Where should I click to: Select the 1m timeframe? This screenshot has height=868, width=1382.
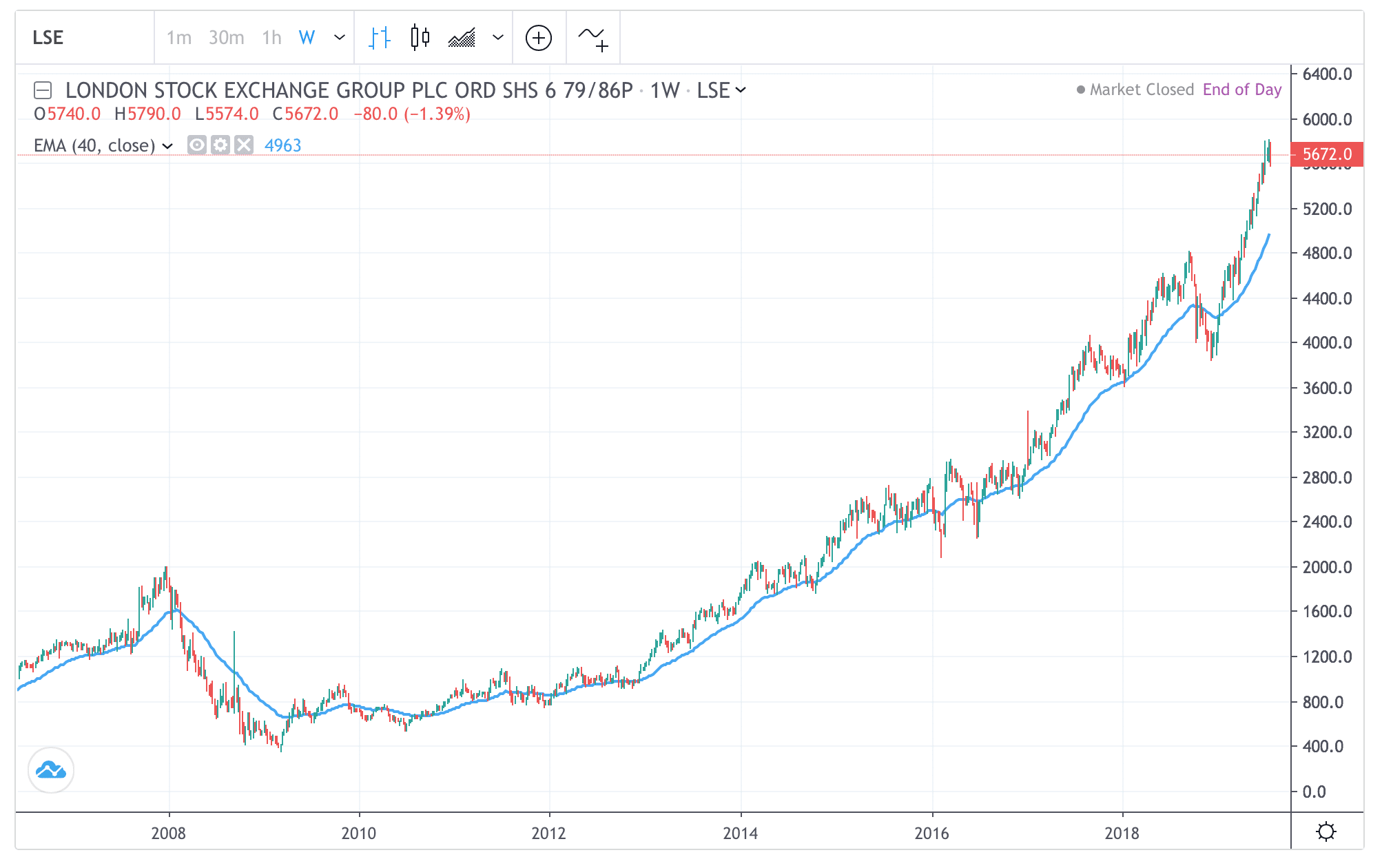pos(178,37)
